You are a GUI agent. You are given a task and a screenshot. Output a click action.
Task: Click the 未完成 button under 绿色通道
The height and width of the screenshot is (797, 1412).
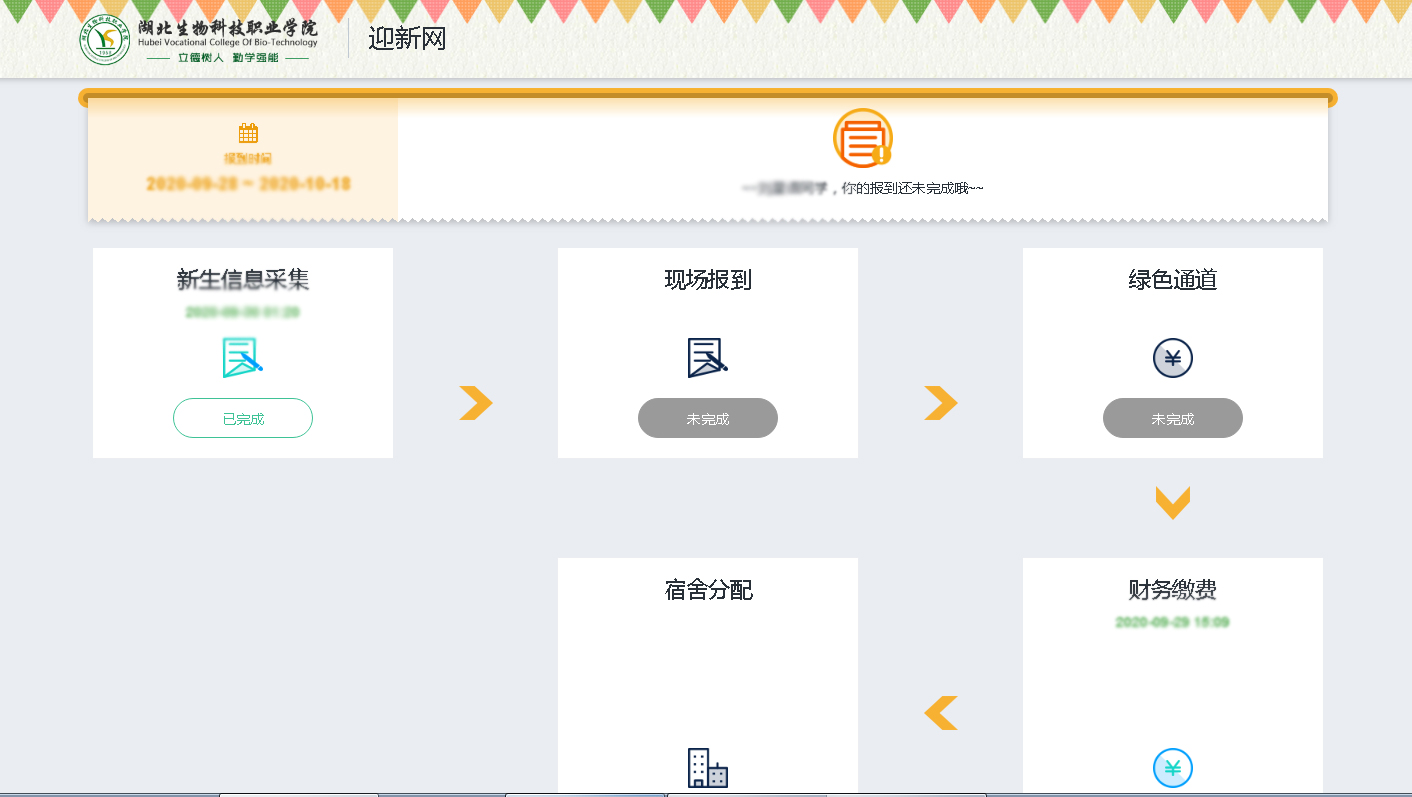[x=1172, y=418]
